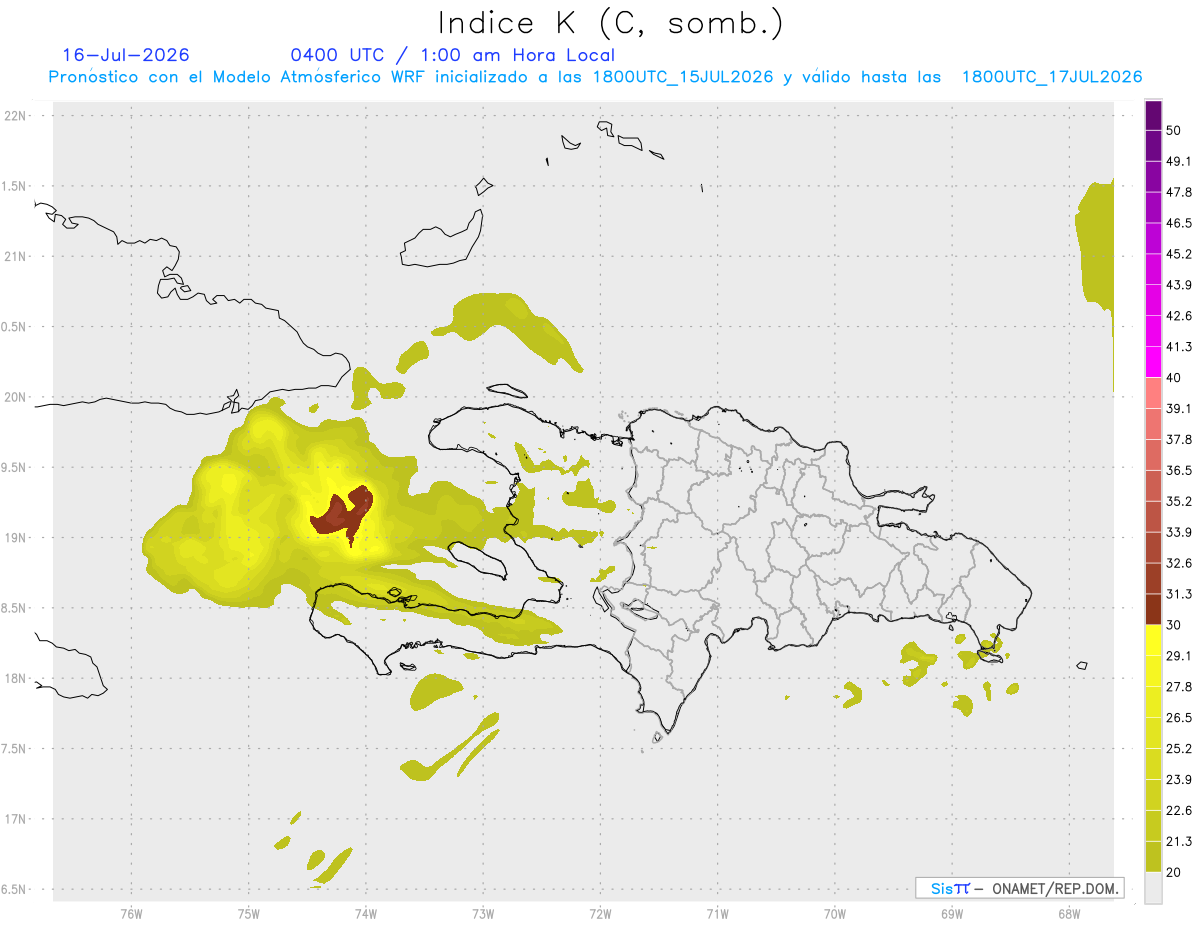The height and width of the screenshot is (927, 1200).
Task: Click the "70W" longitude label
Action: (835, 914)
